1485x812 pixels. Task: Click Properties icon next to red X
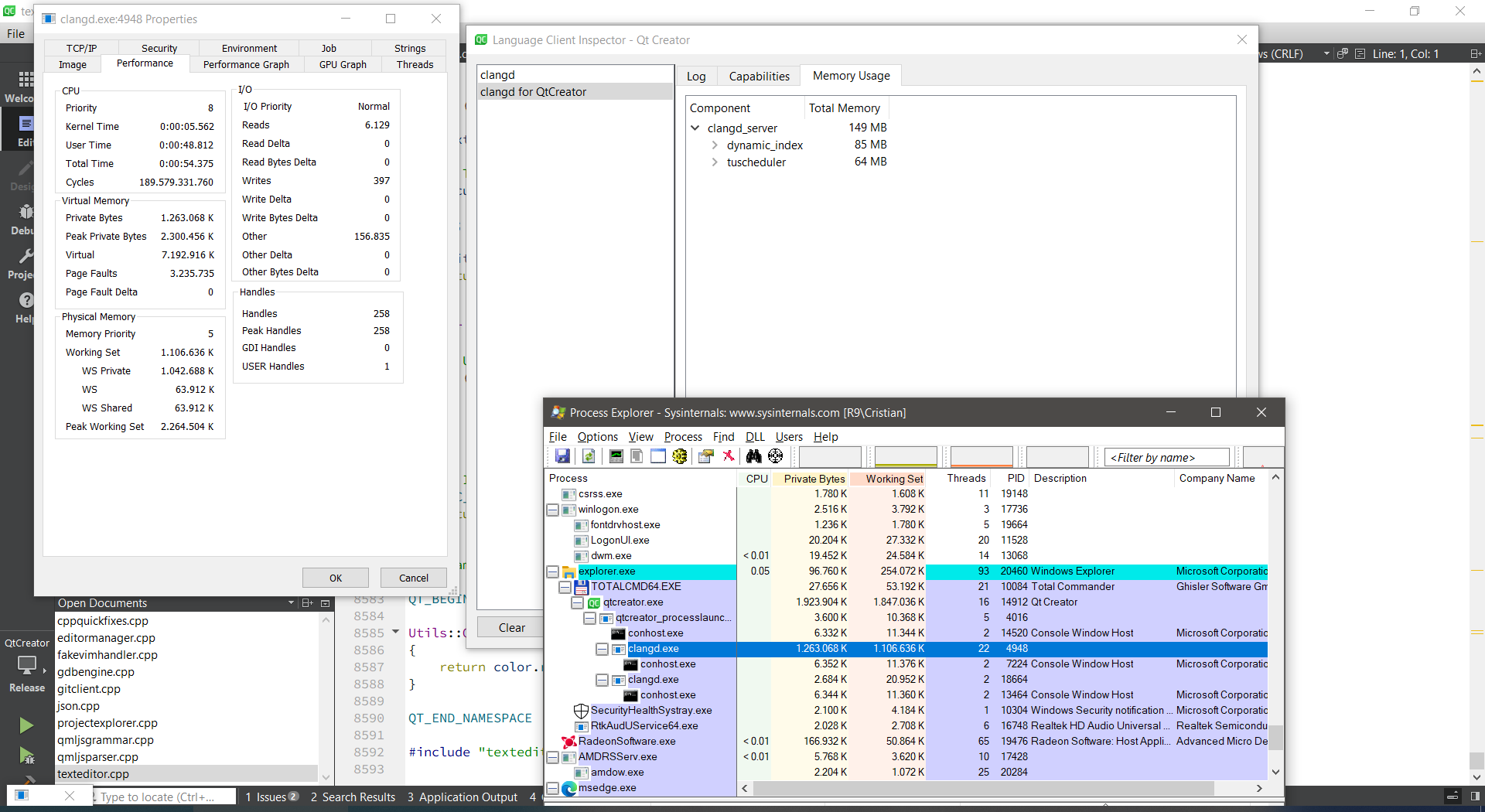coord(705,456)
